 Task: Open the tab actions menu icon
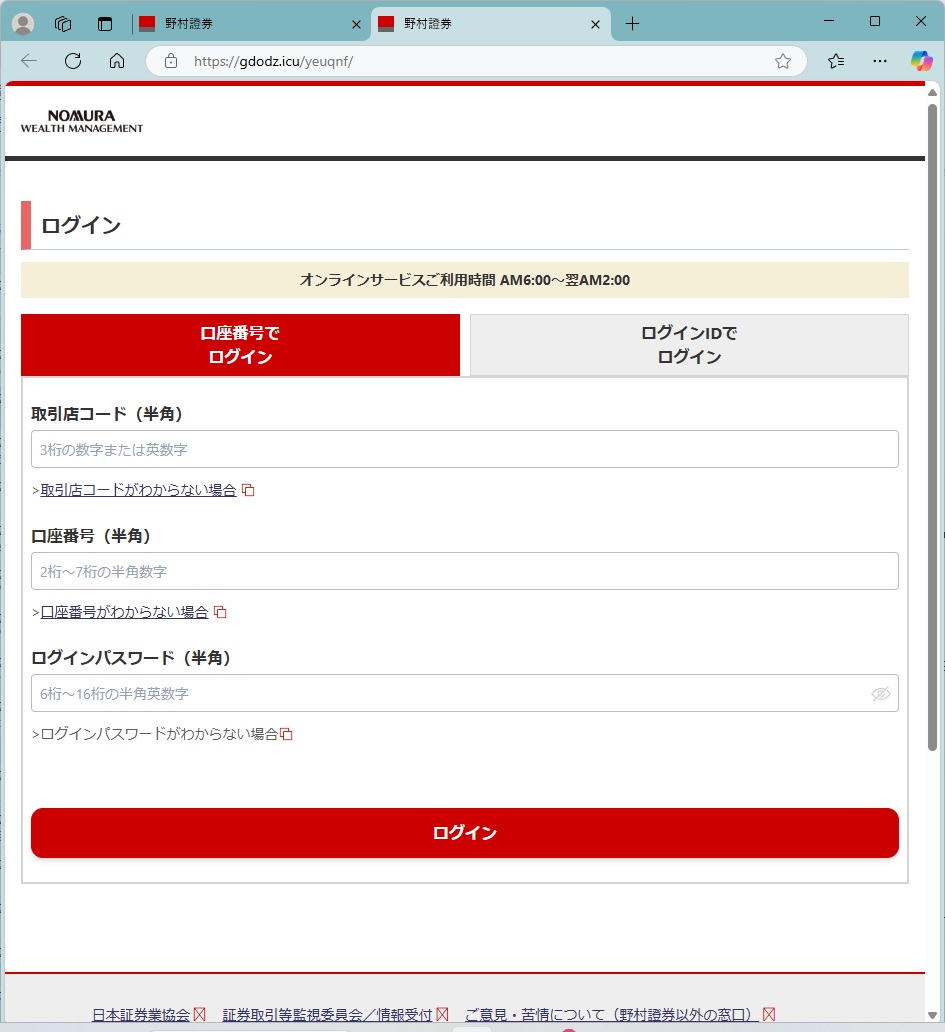click(x=105, y=24)
